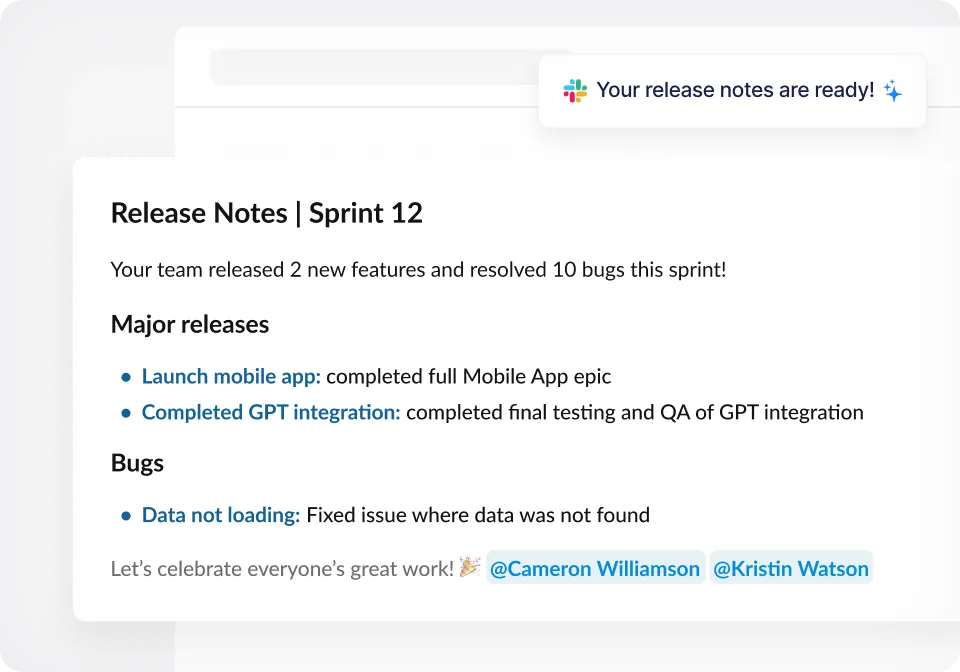Click the Major releases section heading
Viewport: 960px width, 672px height.
point(190,324)
